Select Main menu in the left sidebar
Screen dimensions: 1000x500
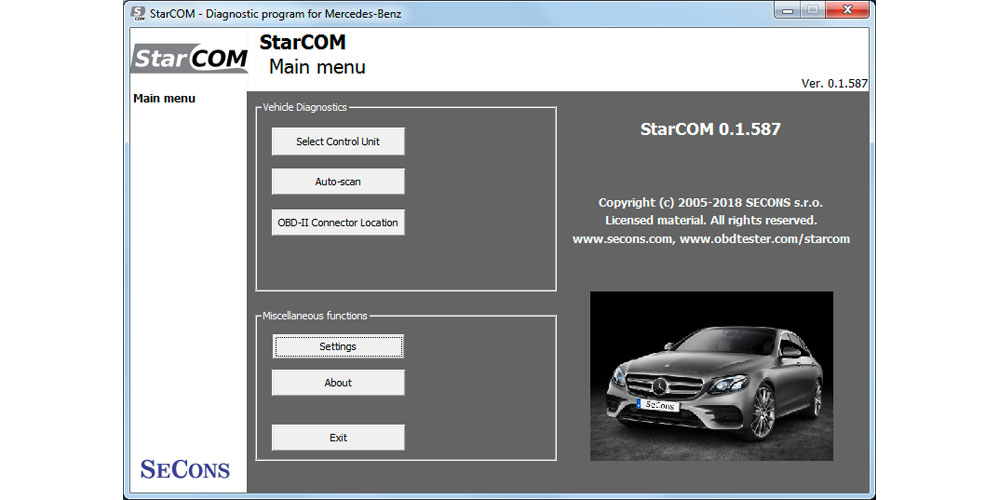[x=164, y=98]
